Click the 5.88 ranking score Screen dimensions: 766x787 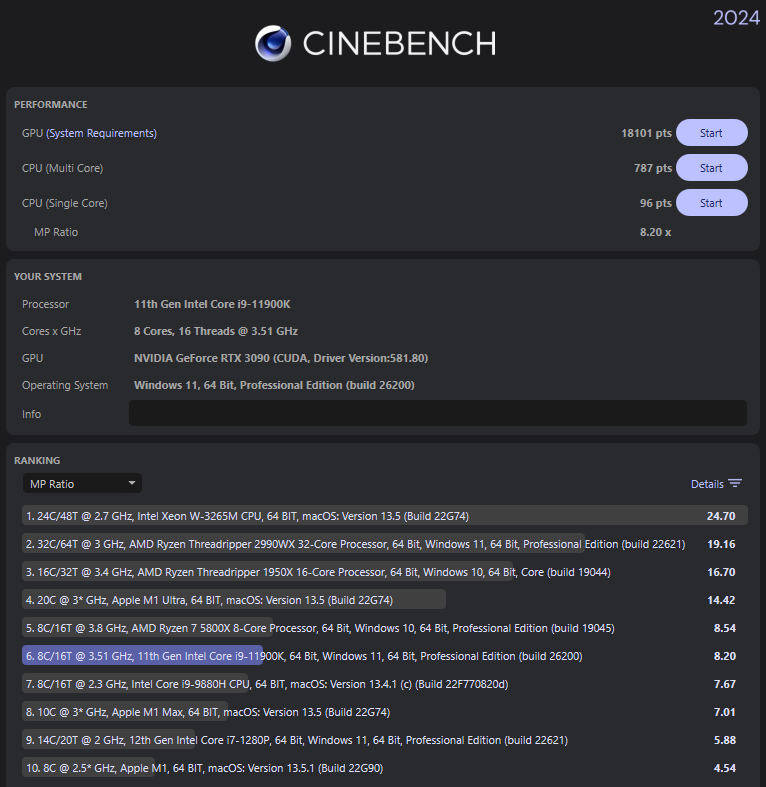pyautogui.click(x=724, y=740)
